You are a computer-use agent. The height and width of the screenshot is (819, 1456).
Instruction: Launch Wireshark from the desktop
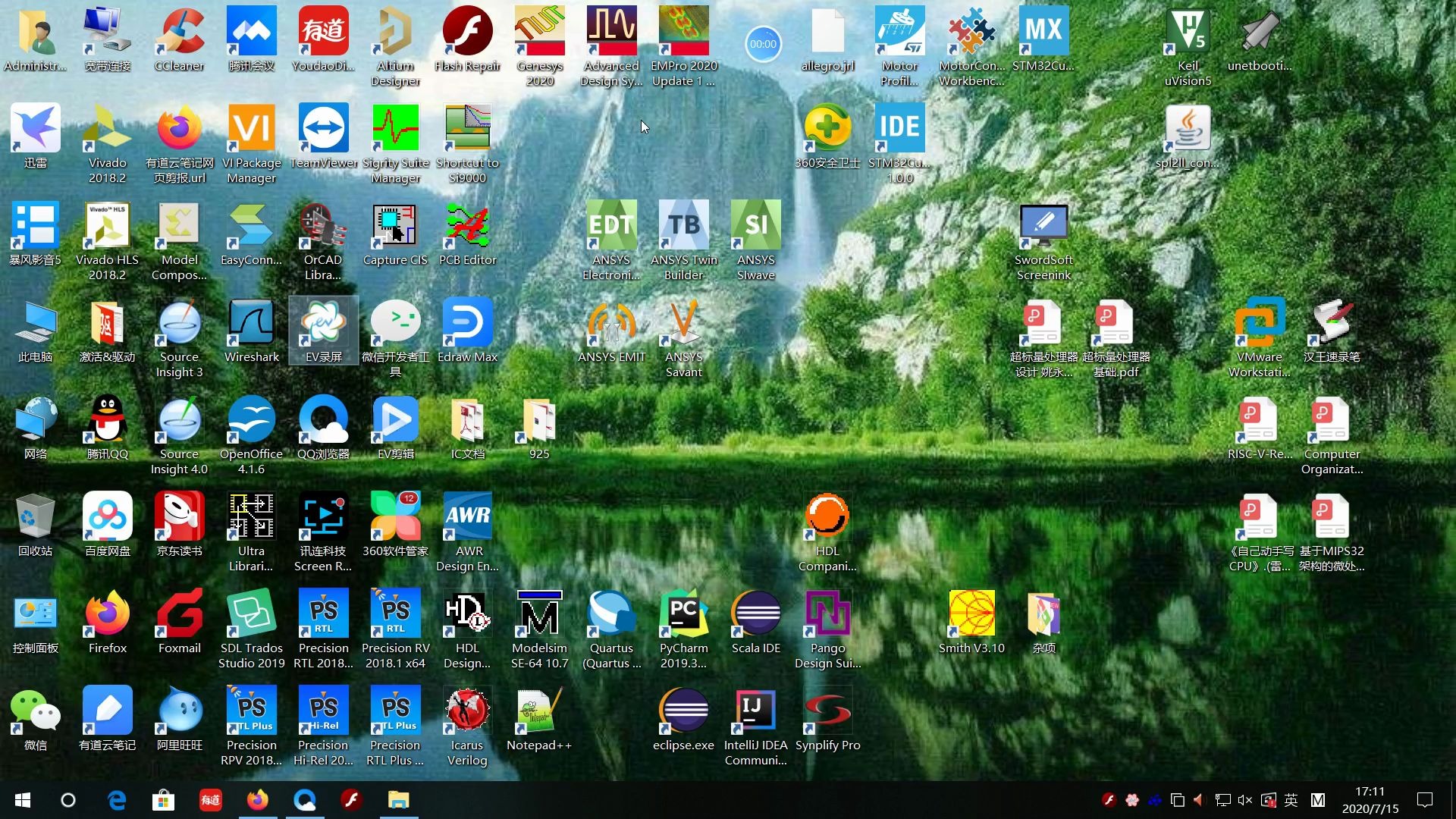pos(251,331)
